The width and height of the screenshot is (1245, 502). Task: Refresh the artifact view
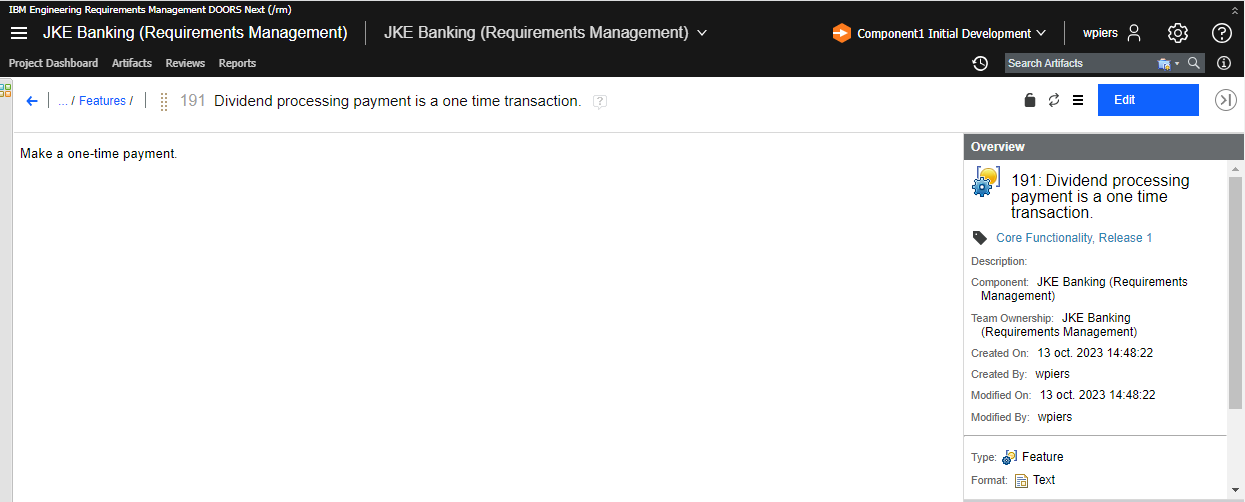pyautogui.click(x=1054, y=100)
